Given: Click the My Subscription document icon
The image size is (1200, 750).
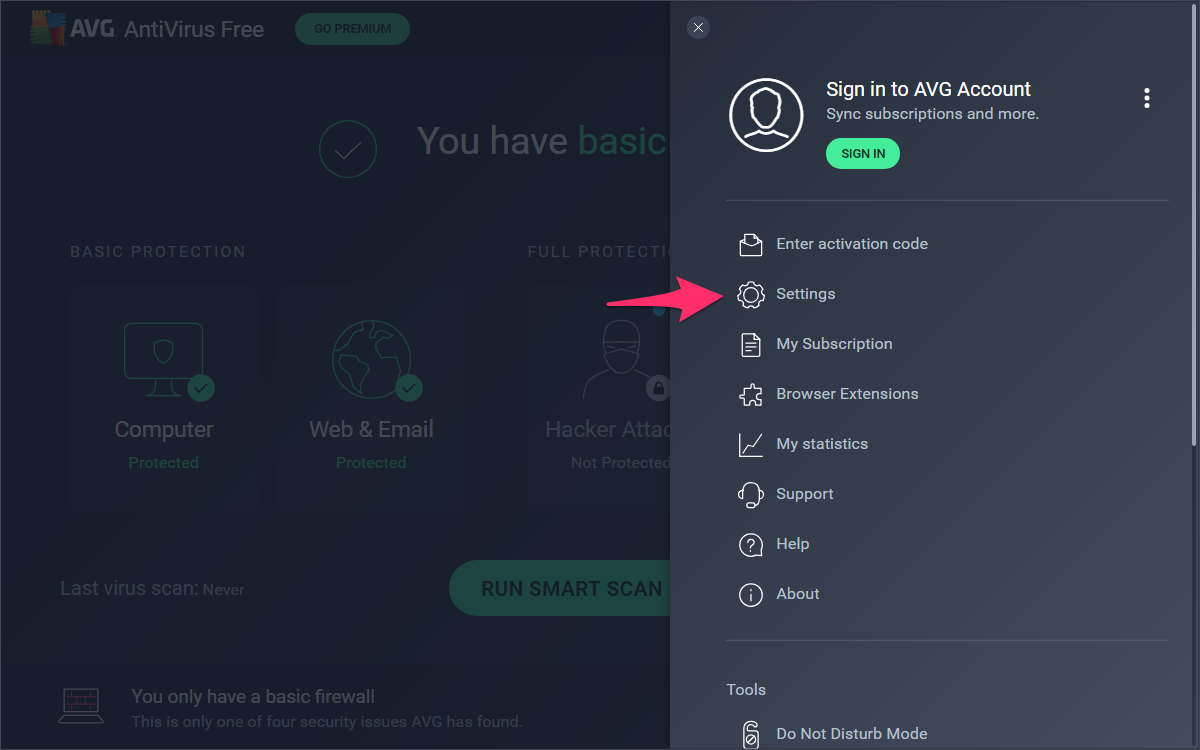Looking at the screenshot, I should (x=750, y=344).
